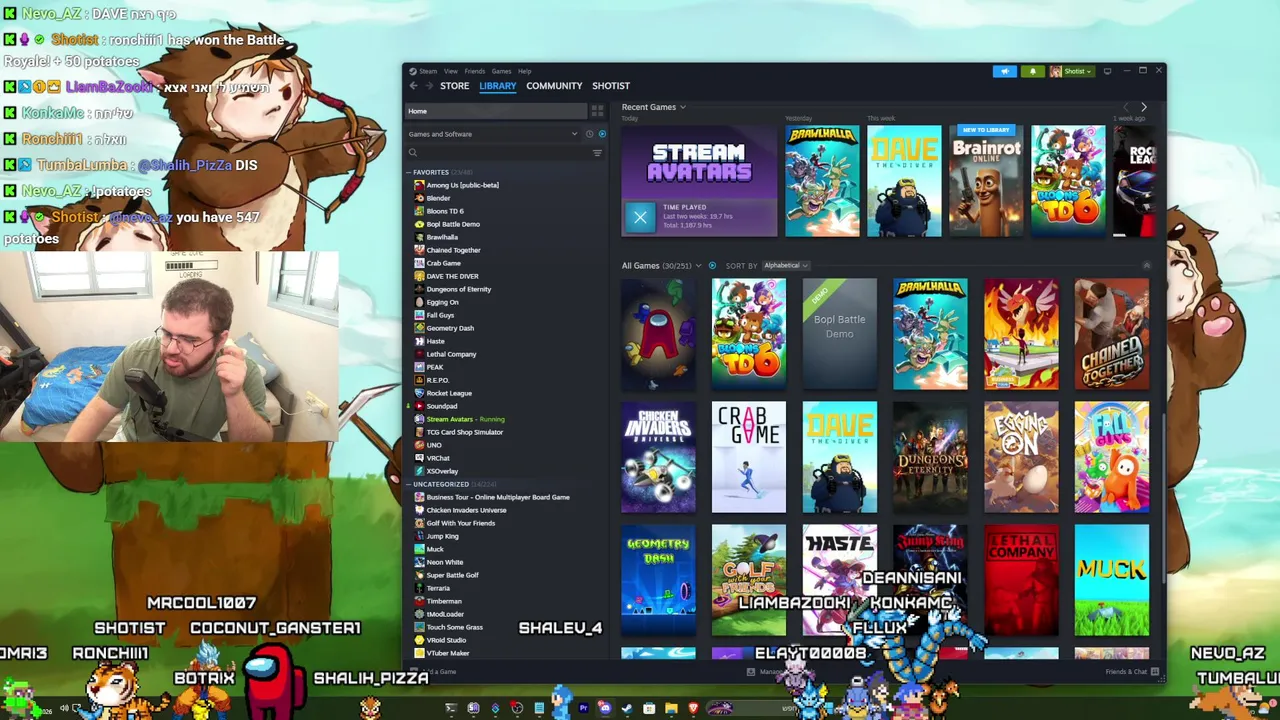The height and width of the screenshot is (720, 1280).
Task: Select Among Us [public-beta] in the list
Action: tap(462, 185)
